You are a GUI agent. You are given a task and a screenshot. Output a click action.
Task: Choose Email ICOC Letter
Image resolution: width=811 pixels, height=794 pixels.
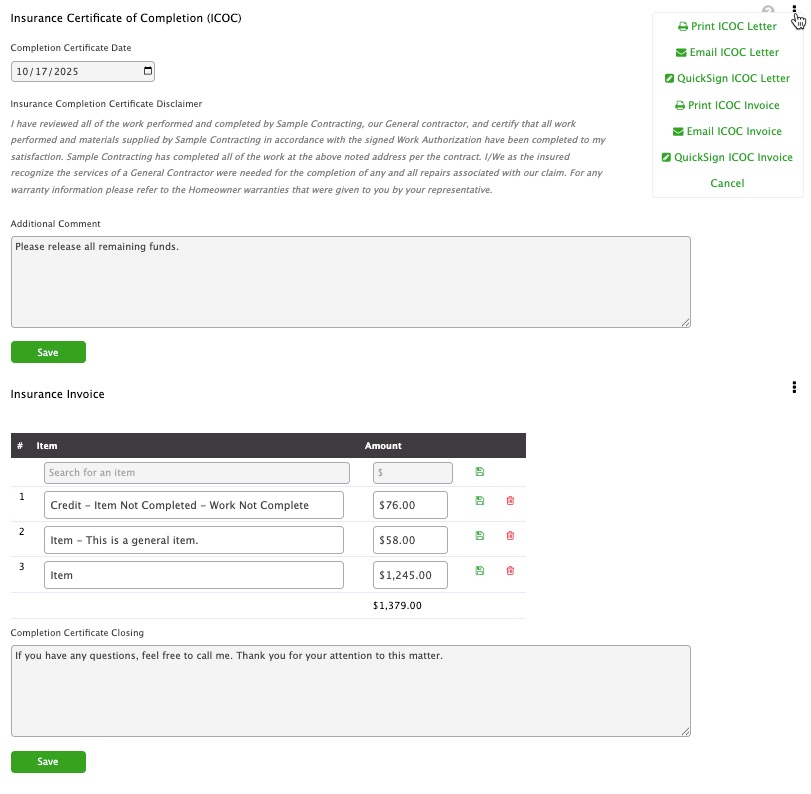[x=727, y=52]
